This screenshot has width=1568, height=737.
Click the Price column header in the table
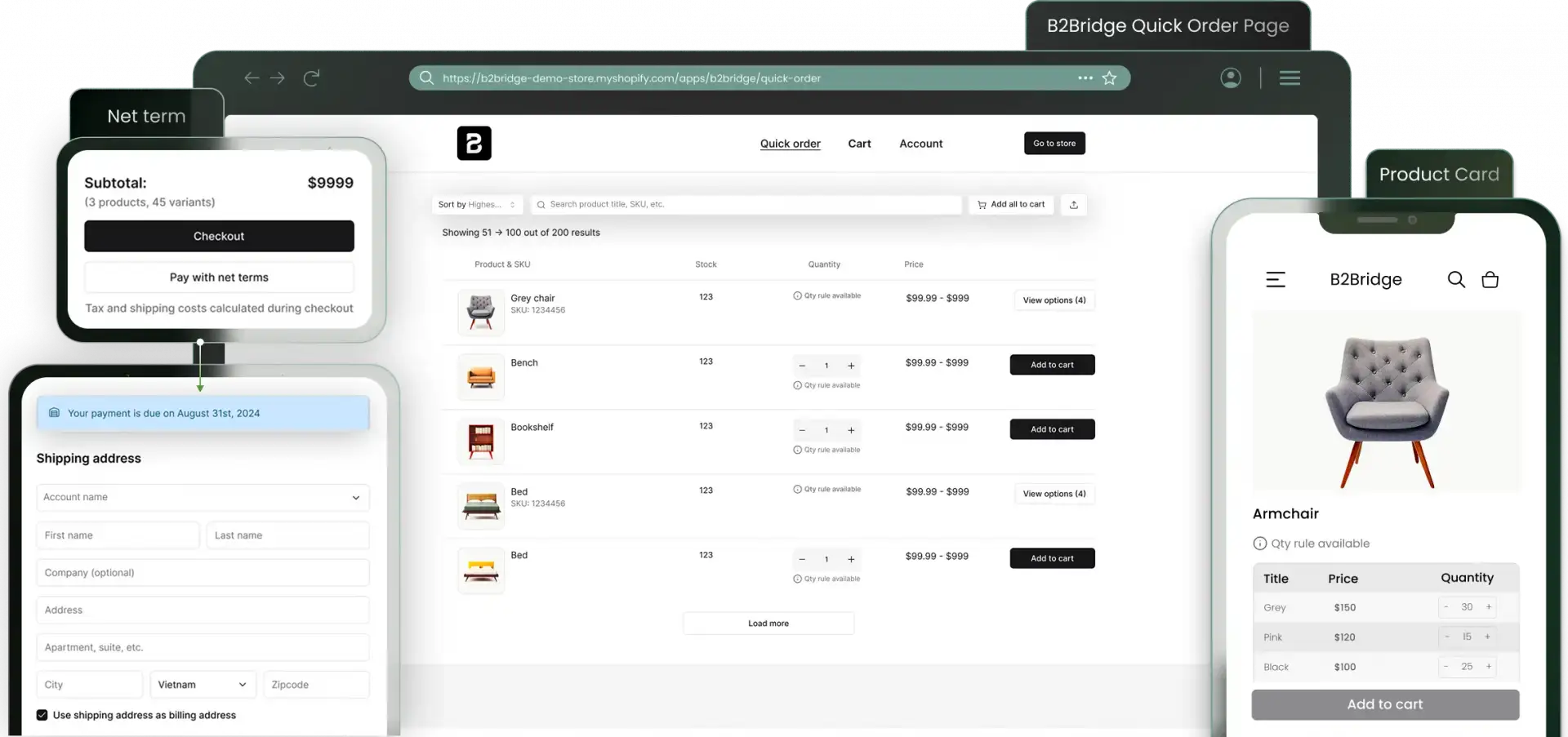coord(914,264)
